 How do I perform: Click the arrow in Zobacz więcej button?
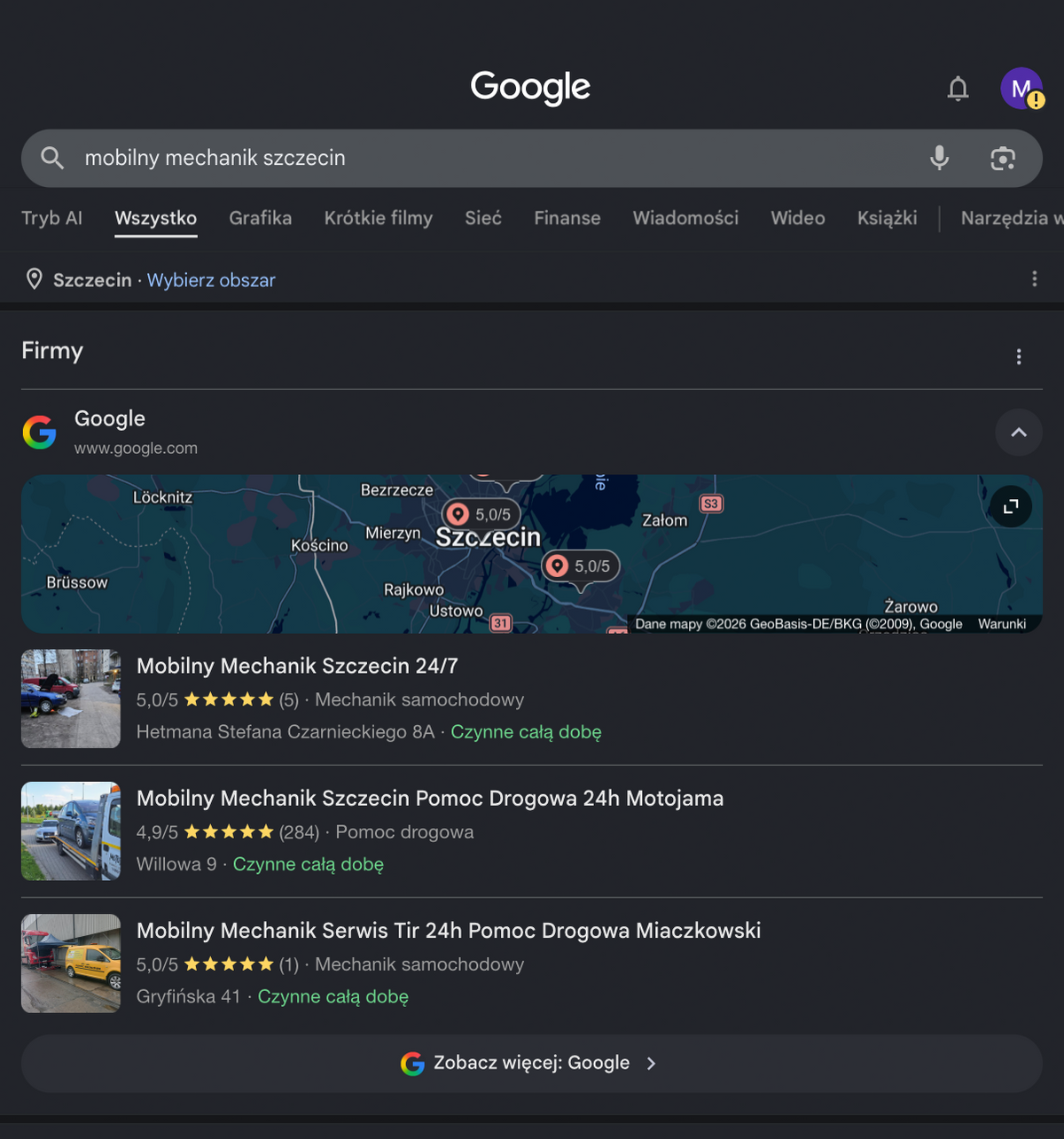point(652,1064)
